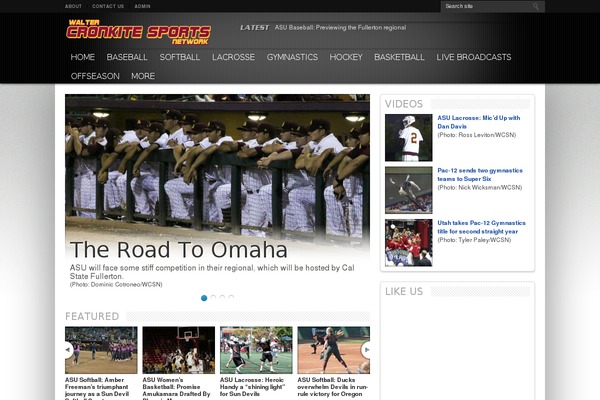Click the VIDEOS section heading
The height and width of the screenshot is (400, 600).
(x=404, y=104)
